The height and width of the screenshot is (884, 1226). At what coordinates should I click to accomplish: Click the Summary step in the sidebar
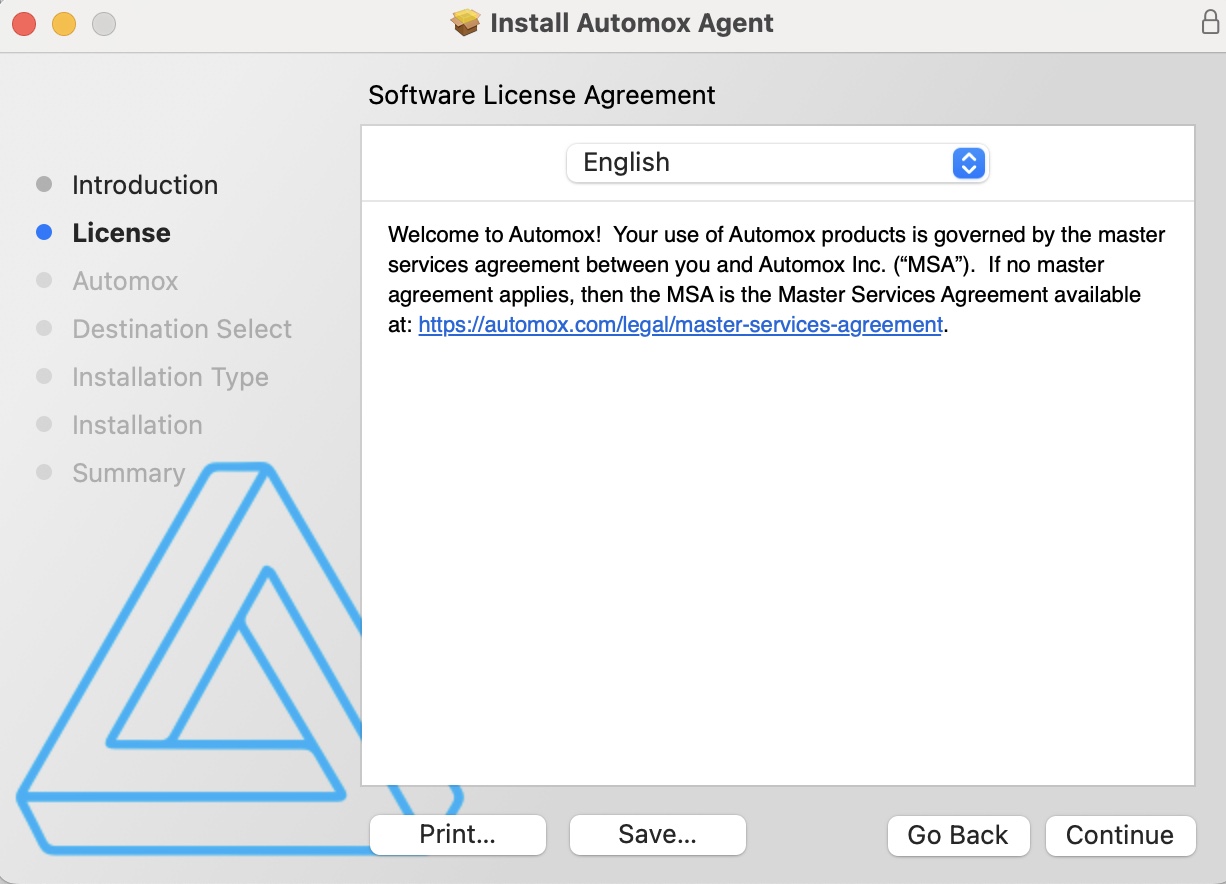click(x=128, y=473)
